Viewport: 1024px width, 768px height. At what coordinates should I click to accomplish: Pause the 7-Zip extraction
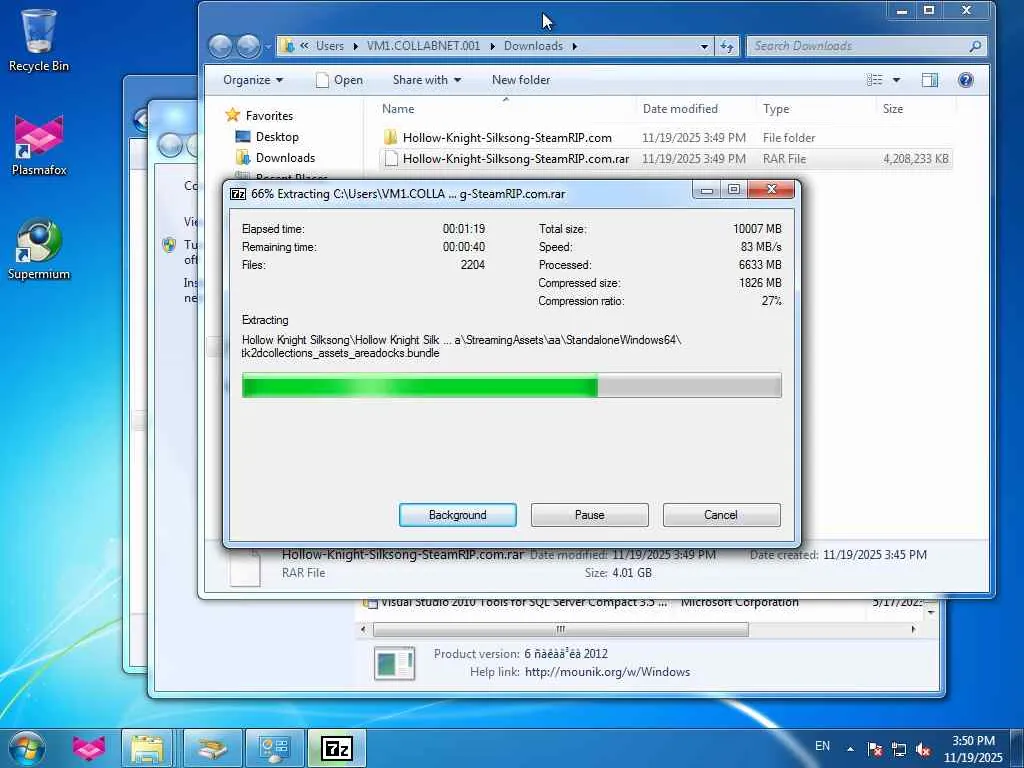click(x=589, y=515)
